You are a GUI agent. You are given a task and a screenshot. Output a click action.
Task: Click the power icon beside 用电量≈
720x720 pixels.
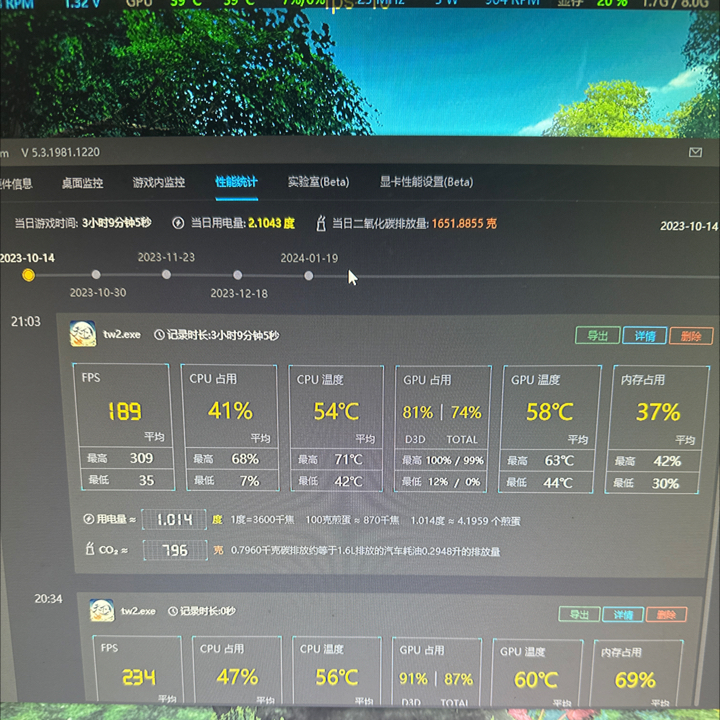88,519
